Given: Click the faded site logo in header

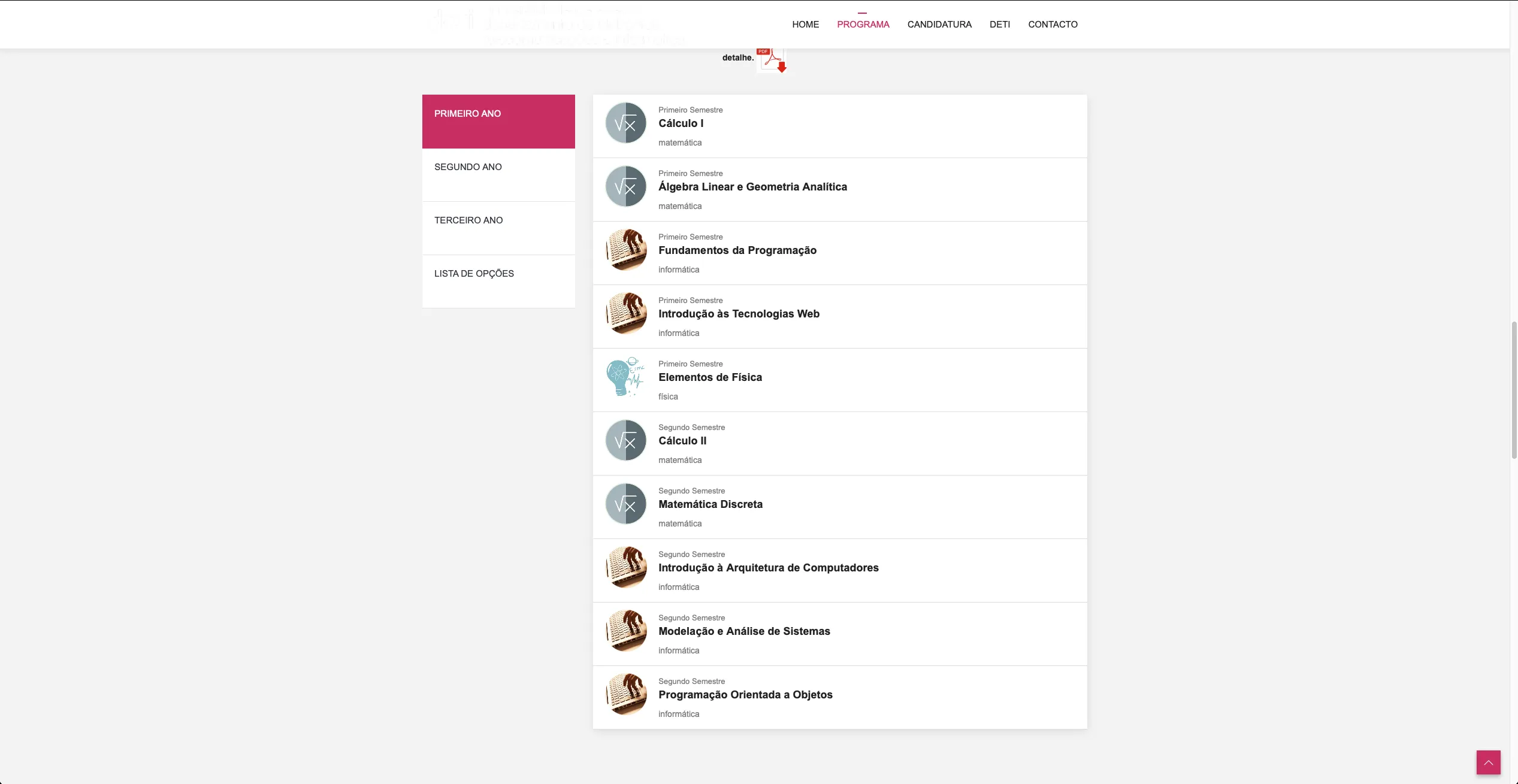Looking at the screenshot, I should pos(557,25).
